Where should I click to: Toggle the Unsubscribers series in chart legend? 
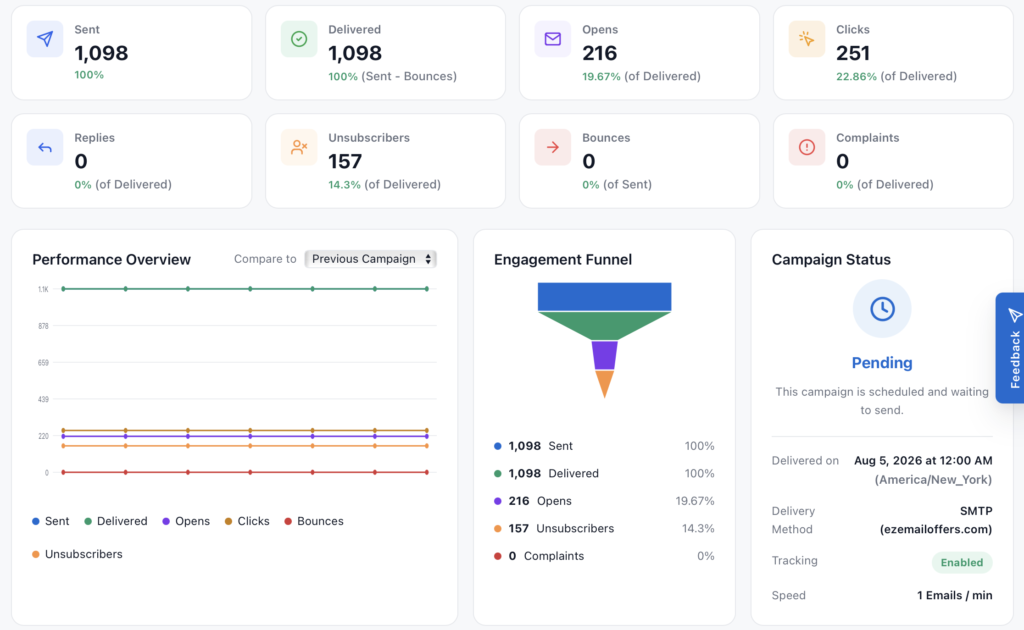(77, 554)
